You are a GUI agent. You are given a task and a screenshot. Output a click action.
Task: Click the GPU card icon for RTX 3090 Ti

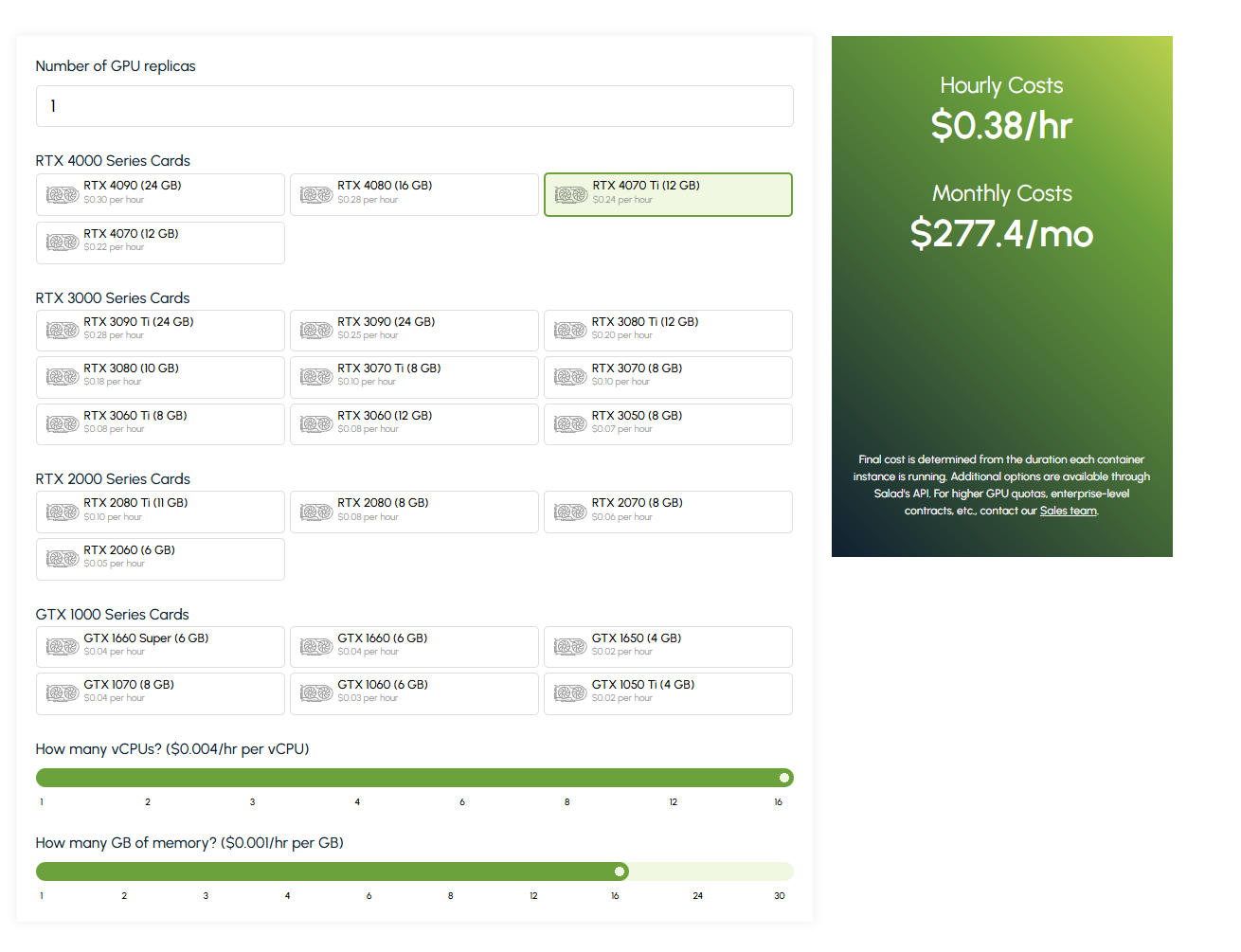pyautogui.click(x=63, y=331)
